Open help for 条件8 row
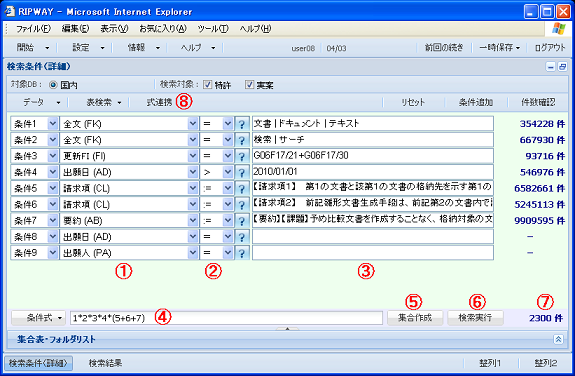Viewport: 575px width, 376px height. point(242,237)
